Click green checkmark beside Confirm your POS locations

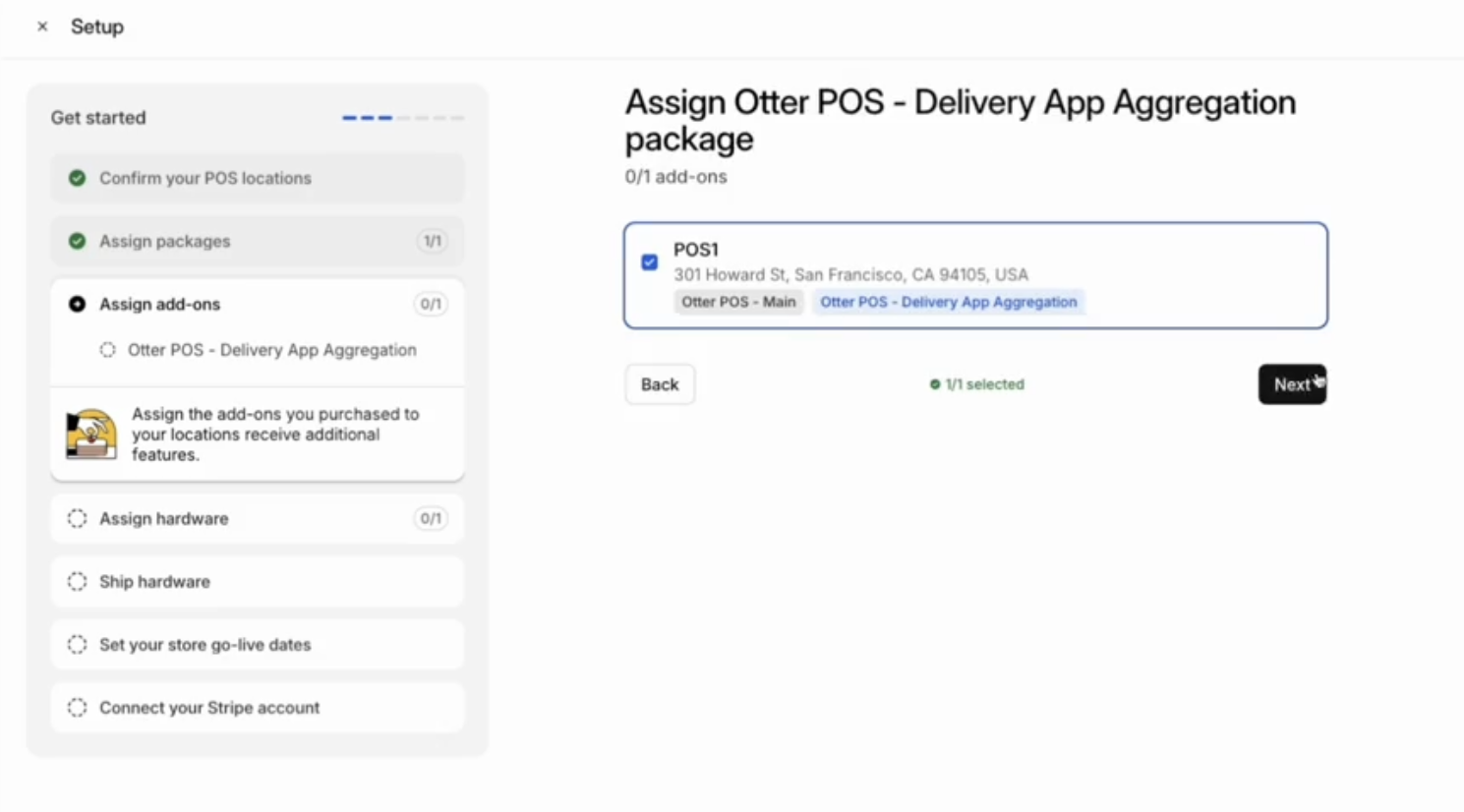pyautogui.click(x=77, y=178)
